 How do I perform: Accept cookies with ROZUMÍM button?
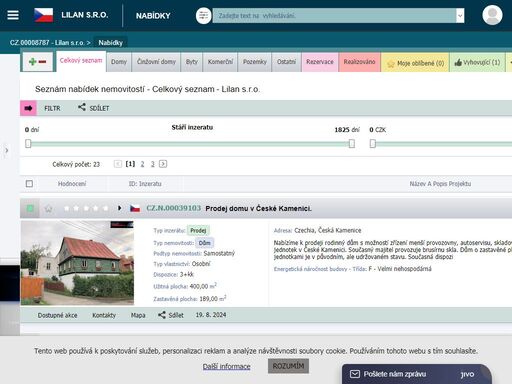click(288, 366)
